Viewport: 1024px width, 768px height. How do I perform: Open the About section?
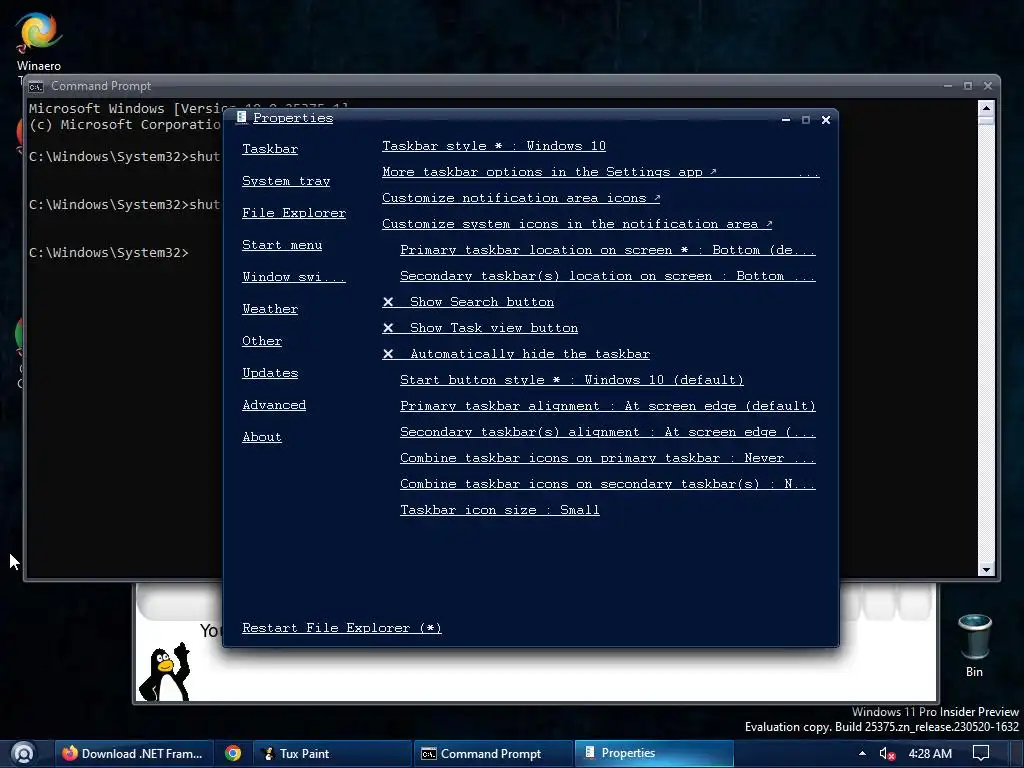tap(262, 437)
